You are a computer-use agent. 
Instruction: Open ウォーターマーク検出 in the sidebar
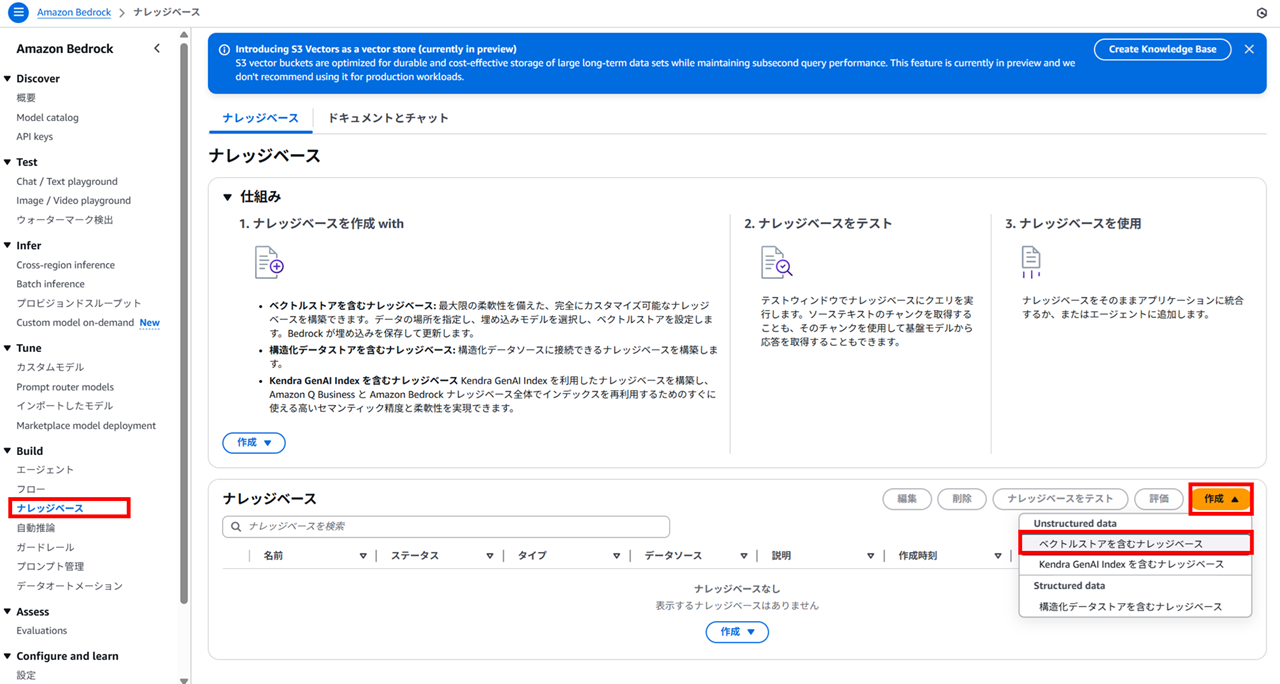(x=65, y=220)
